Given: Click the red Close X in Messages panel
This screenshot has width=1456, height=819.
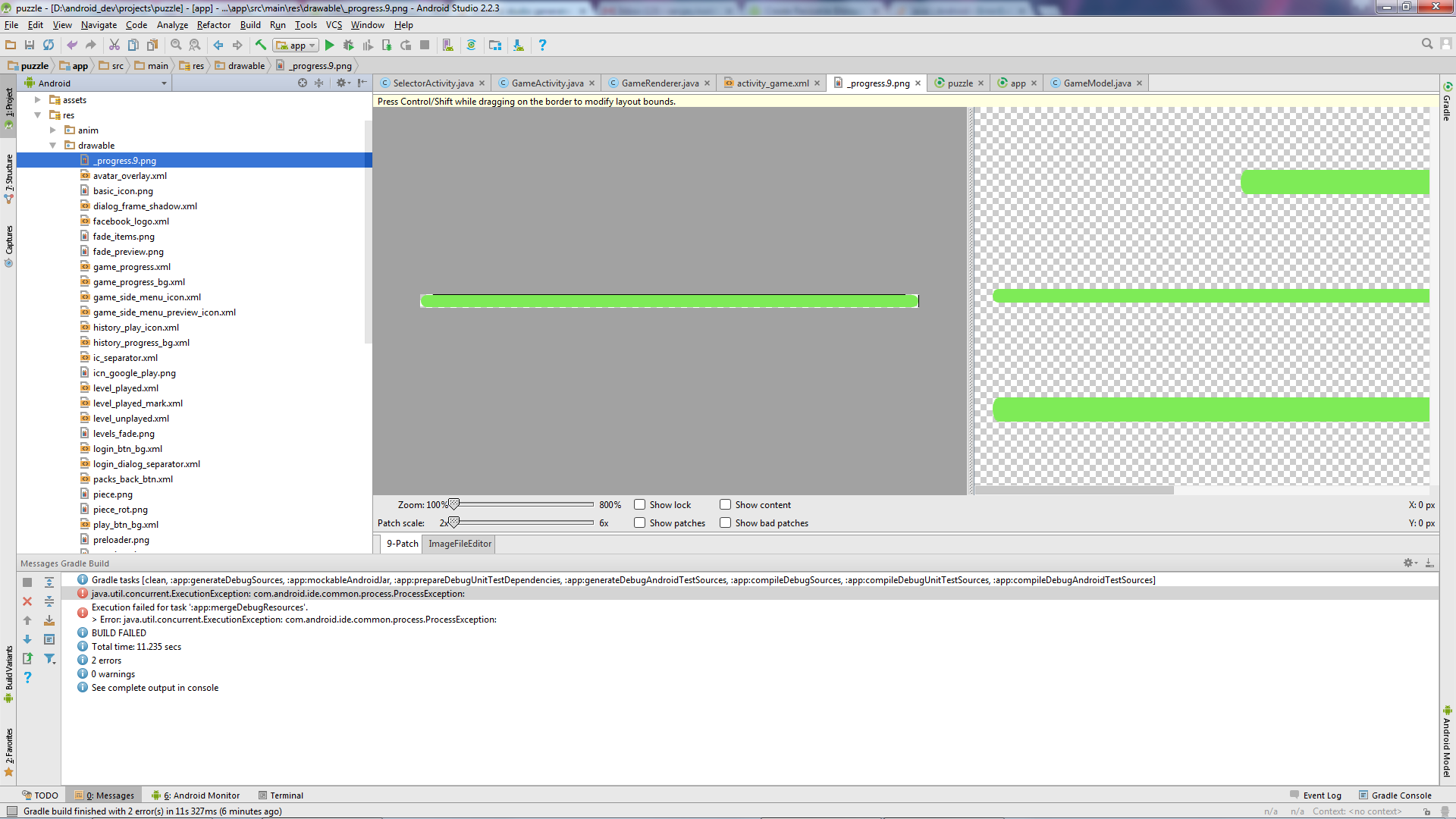Looking at the screenshot, I should click(27, 601).
